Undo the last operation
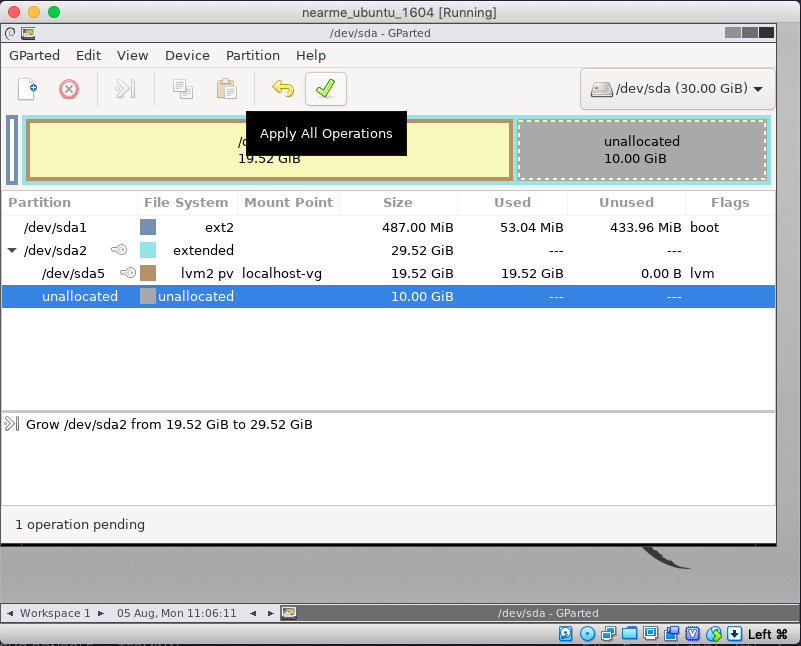Image resolution: width=801 pixels, height=646 pixels. (283, 89)
